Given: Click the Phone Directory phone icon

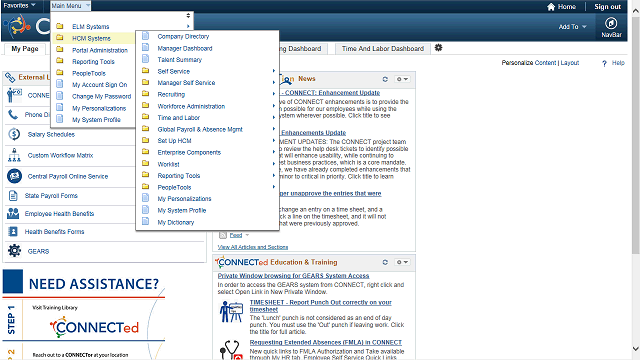Looking at the screenshot, I should tap(13, 115).
